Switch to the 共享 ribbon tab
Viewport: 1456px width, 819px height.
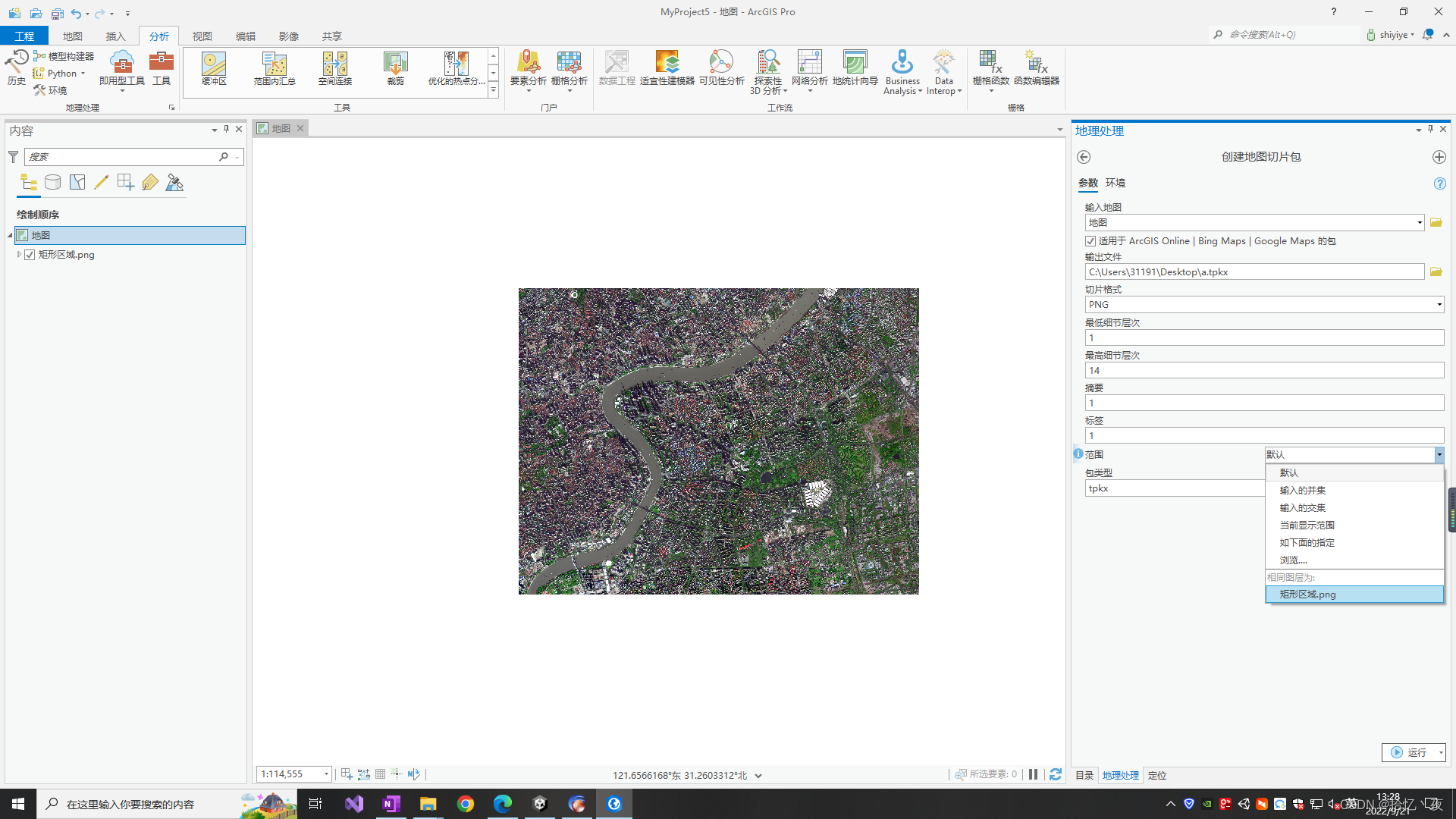point(331,36)
